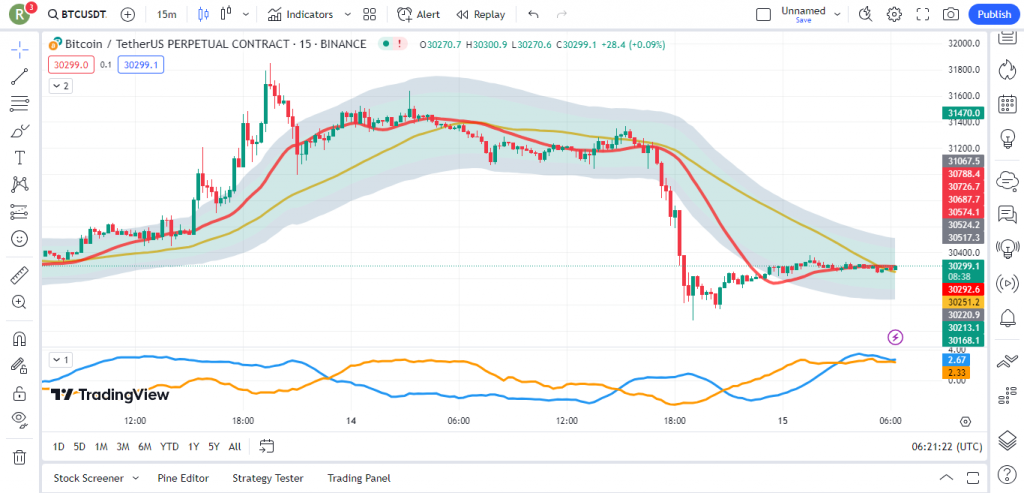Expand the chart style dropdown arrow
The height and width of the screenshot is (493, 1024).
pyautogui.click(x=246, y=14)
